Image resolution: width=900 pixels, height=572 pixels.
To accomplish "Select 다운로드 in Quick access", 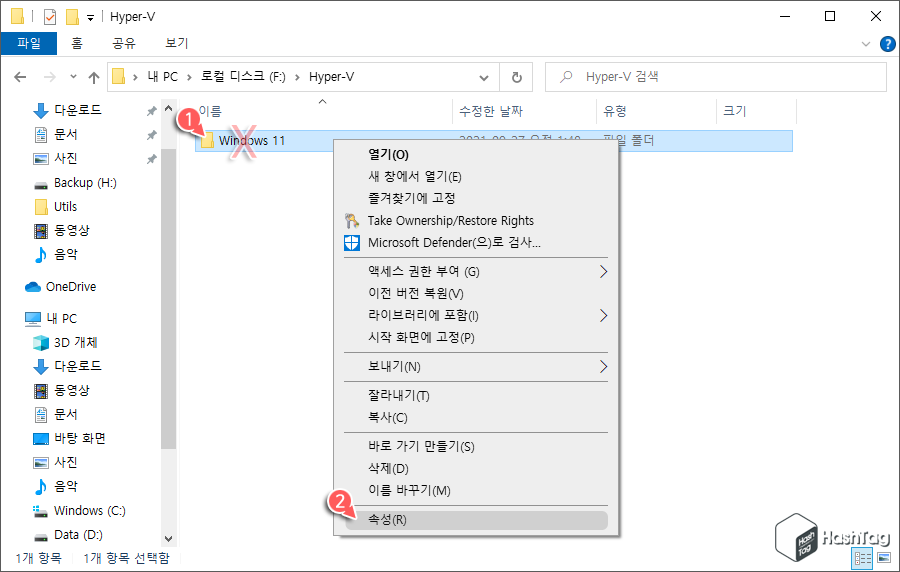I will (x=77, y=110).
